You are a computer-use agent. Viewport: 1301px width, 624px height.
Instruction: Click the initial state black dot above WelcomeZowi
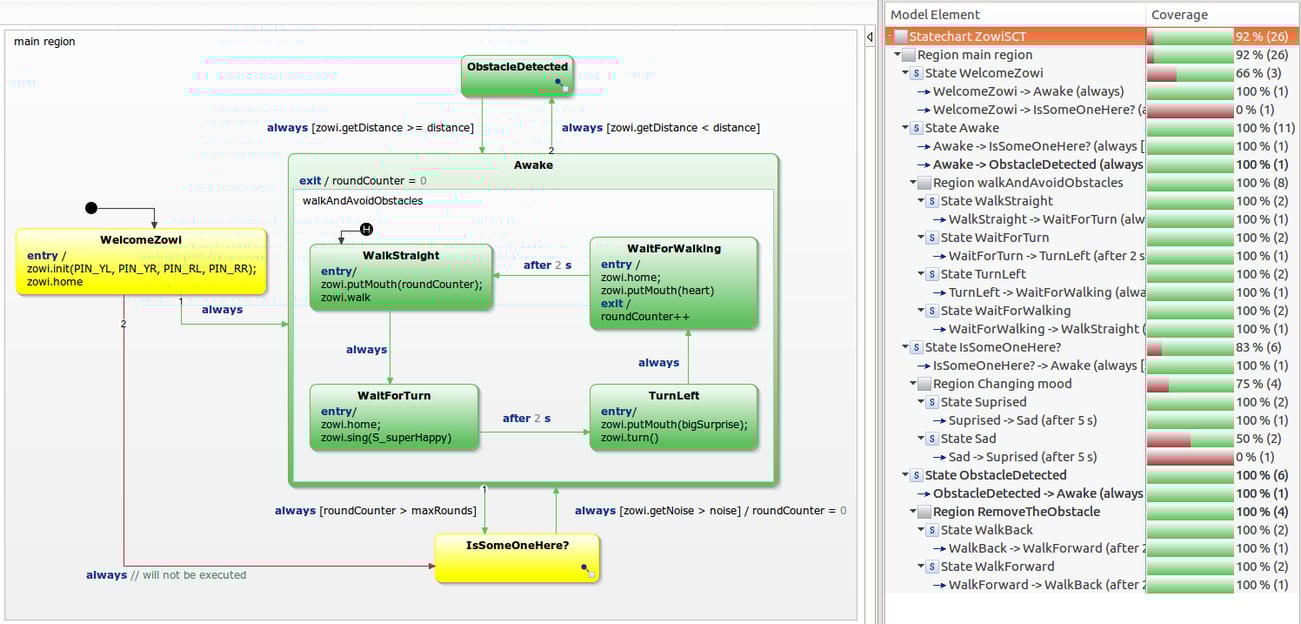(91, 206)
